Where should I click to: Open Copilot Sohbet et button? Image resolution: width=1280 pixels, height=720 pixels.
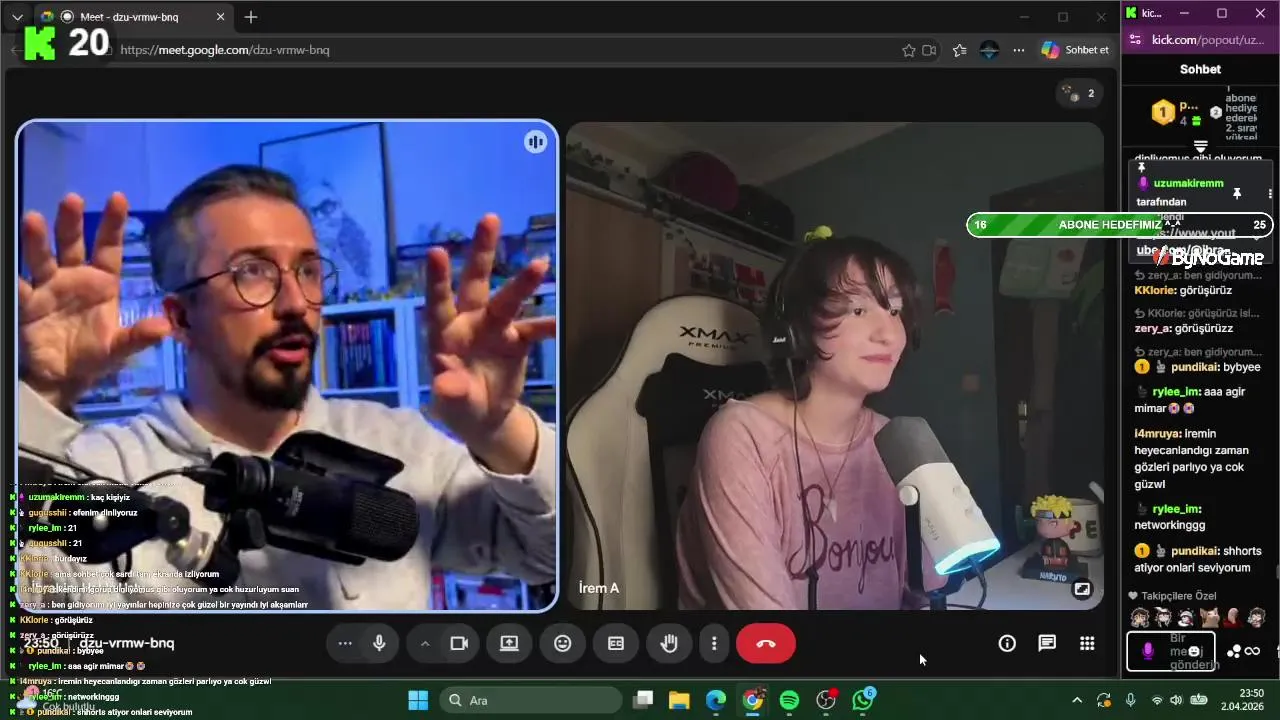pos(1076,50)
